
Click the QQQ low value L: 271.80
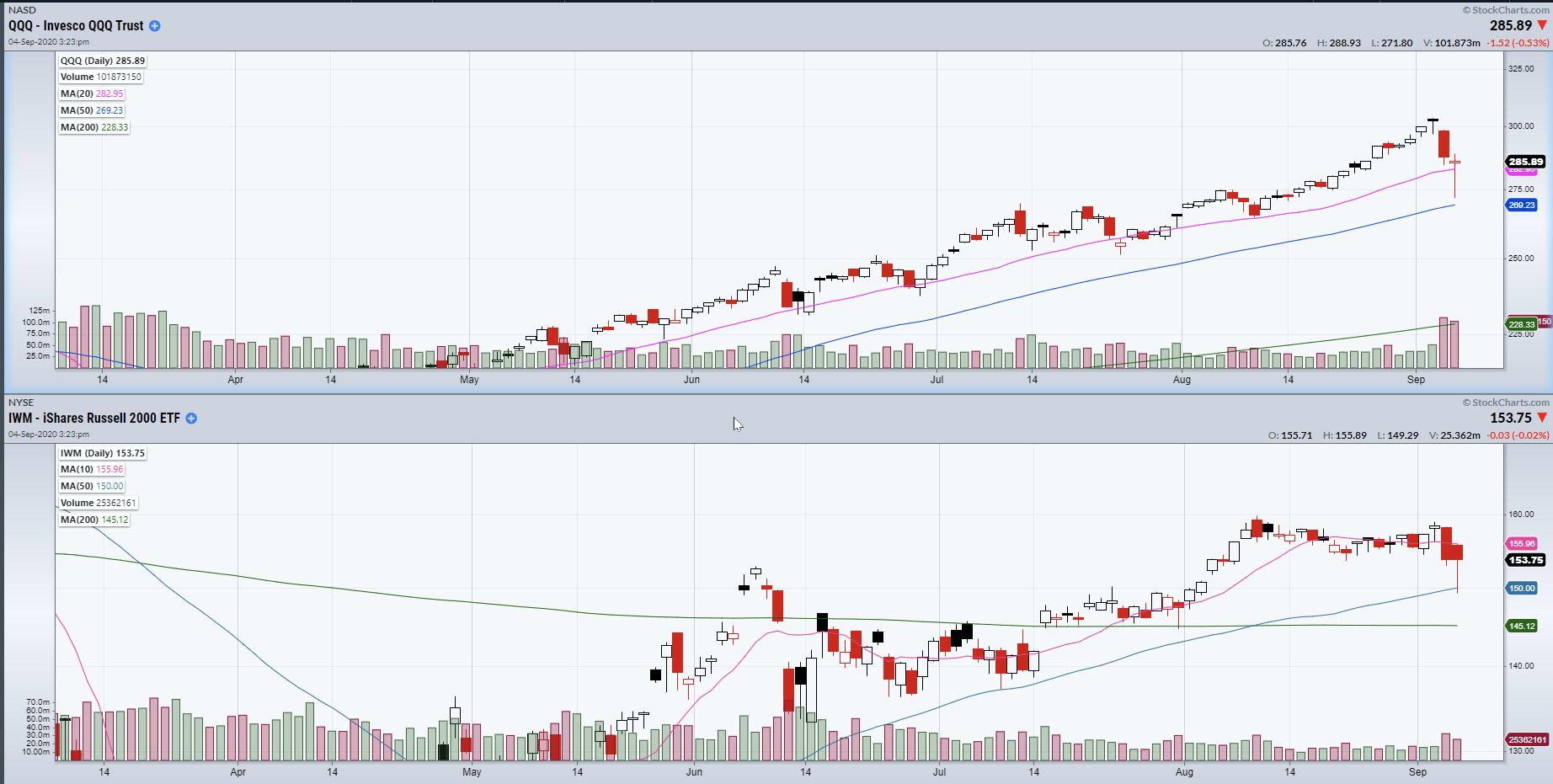pyautogui.click(x=1391, y=43)
